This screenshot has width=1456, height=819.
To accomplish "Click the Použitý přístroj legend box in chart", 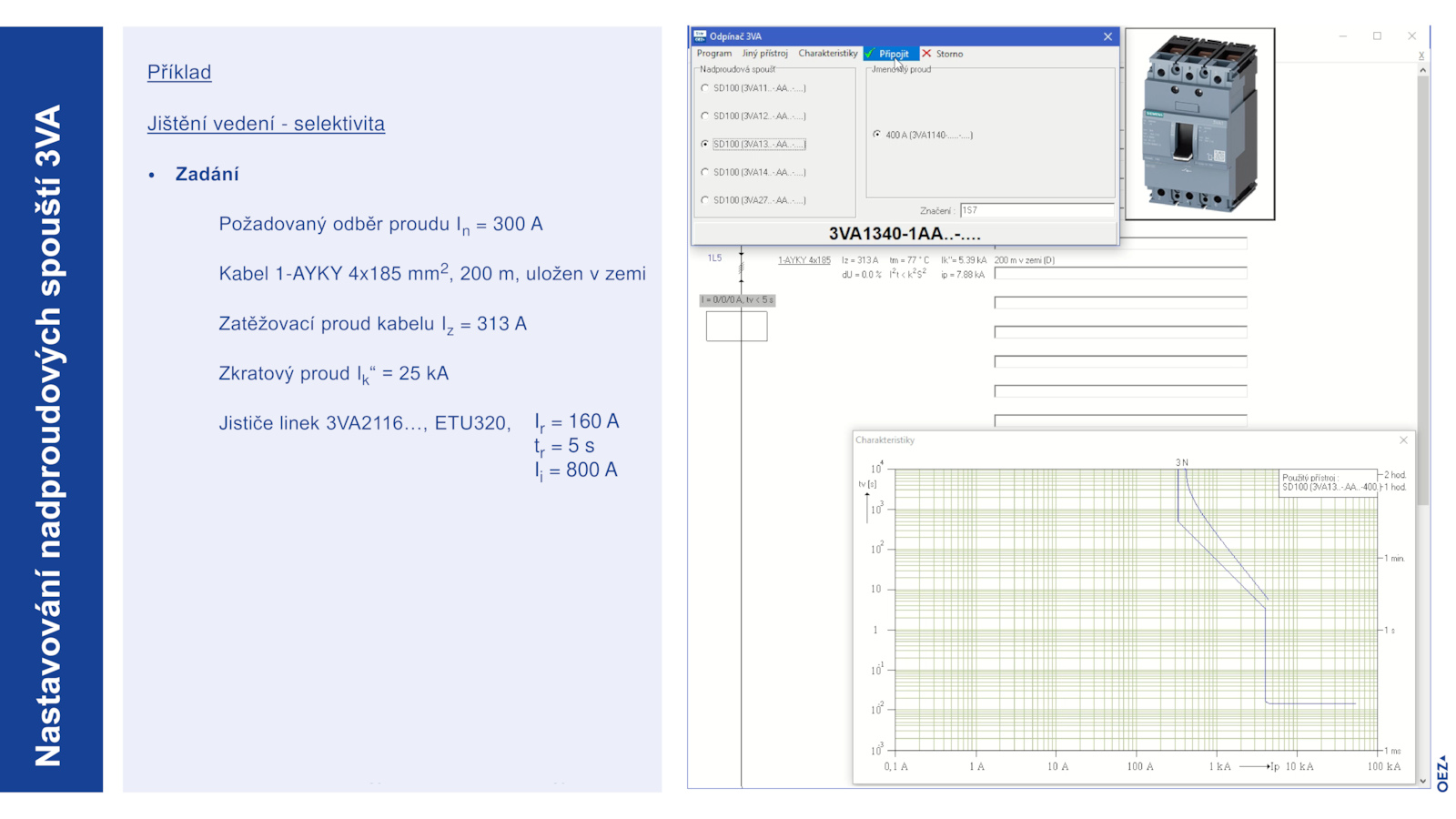I will (x=1329, y=482).
